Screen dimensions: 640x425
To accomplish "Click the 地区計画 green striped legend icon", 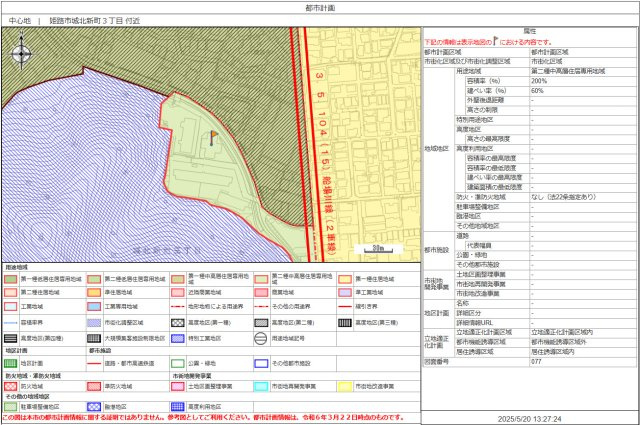I will [11, 362].
